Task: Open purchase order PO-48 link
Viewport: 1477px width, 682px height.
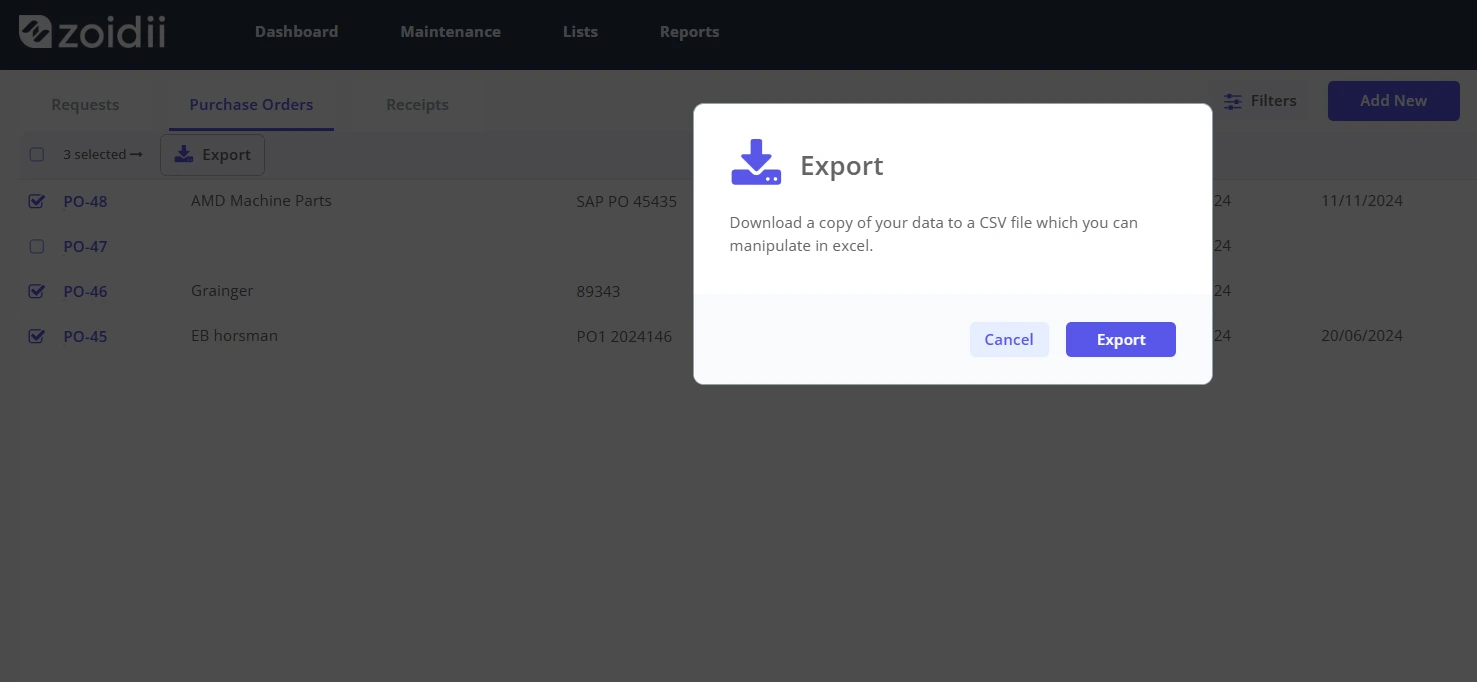Action: click(85, 201)
